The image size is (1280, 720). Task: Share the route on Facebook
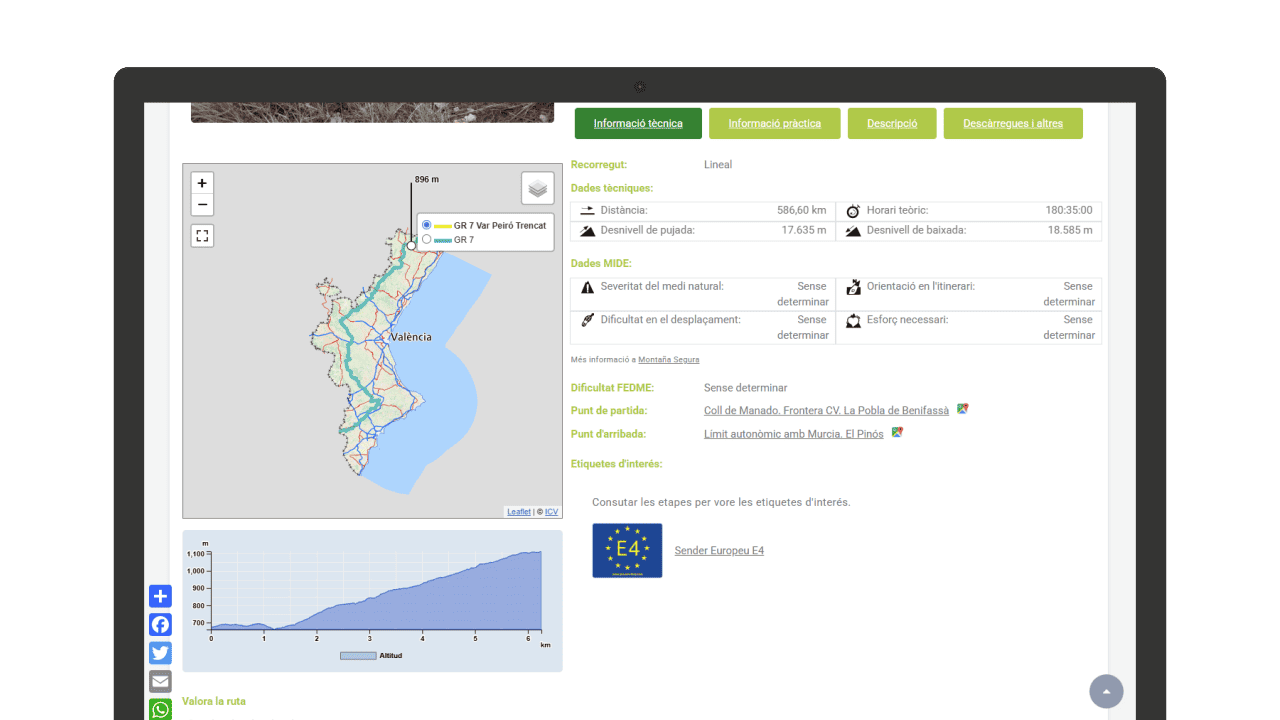160,625
